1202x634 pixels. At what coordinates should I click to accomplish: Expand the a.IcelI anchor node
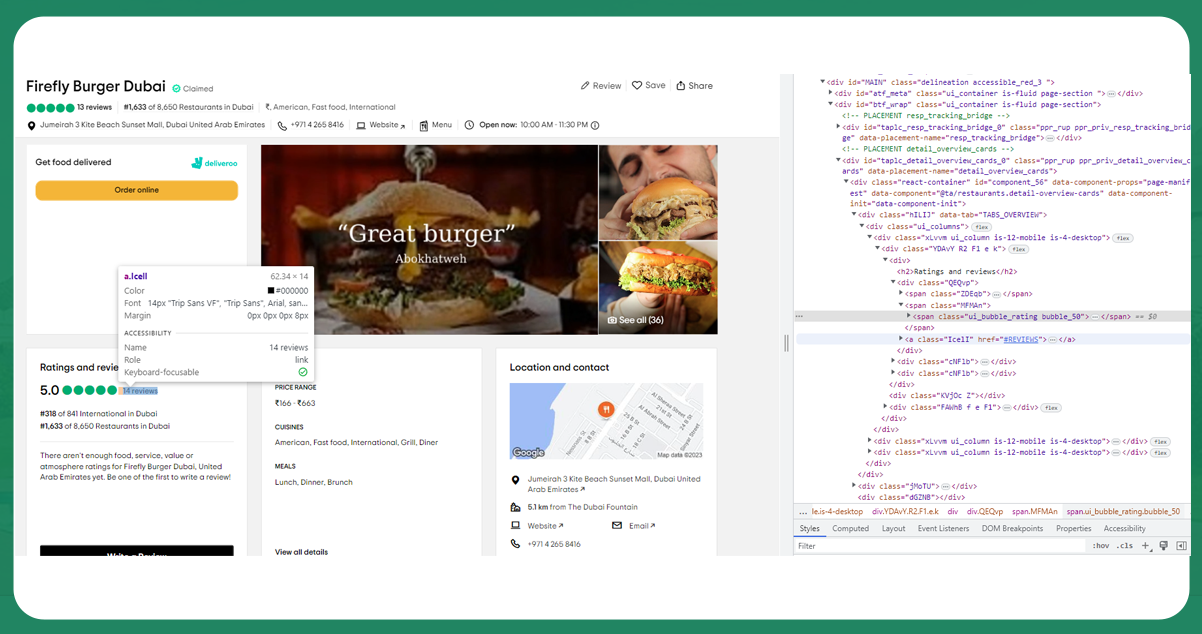(x=901, y=339)
